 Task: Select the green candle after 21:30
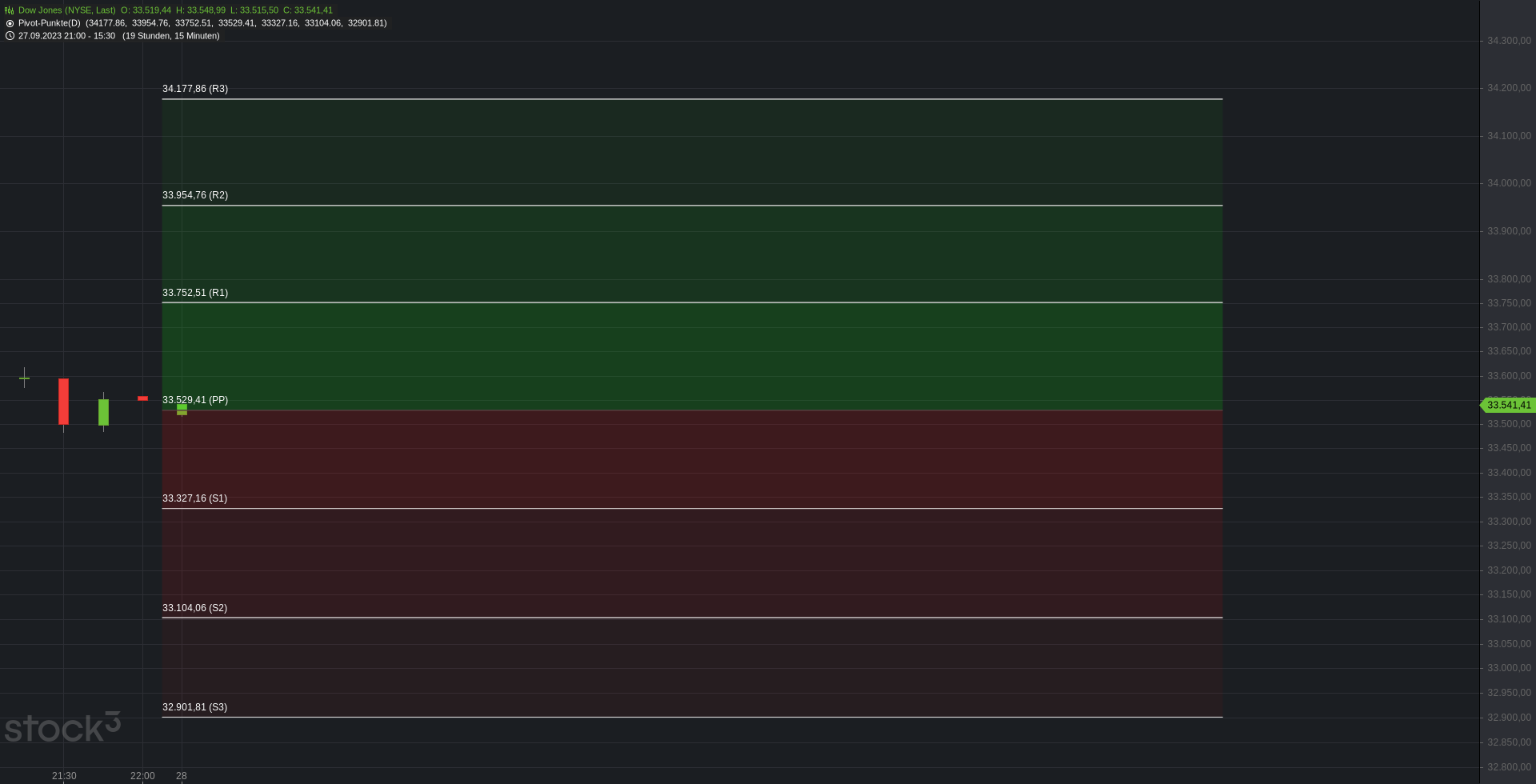click(x=103, y=412)
